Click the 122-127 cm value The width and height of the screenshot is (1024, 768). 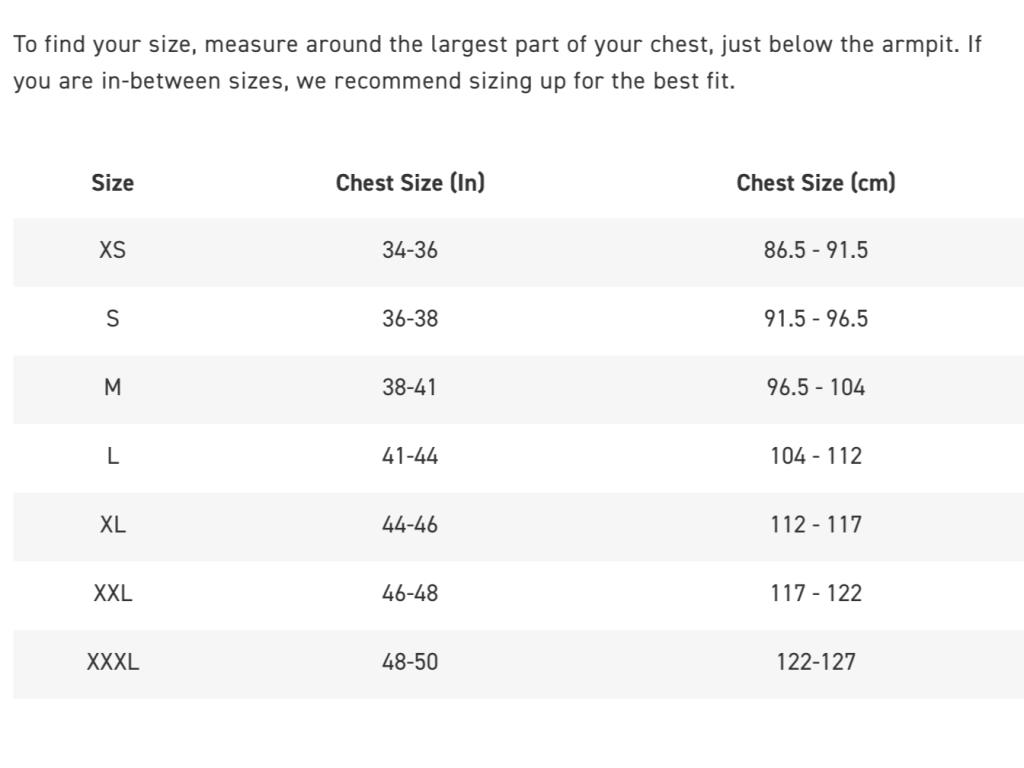pyautogui.click(x=816, y=661)
